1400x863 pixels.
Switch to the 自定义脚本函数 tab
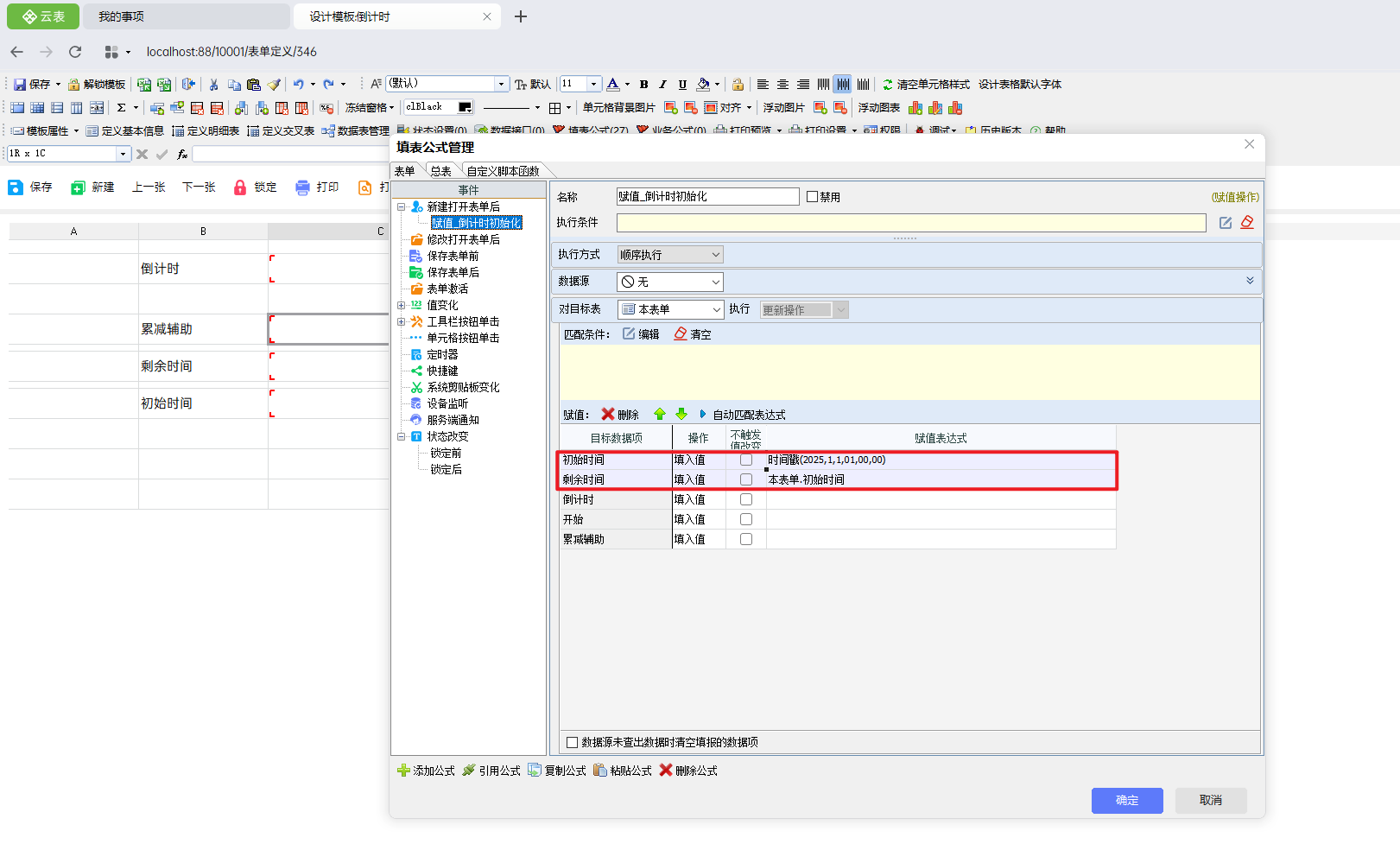(x=503, y=171)
